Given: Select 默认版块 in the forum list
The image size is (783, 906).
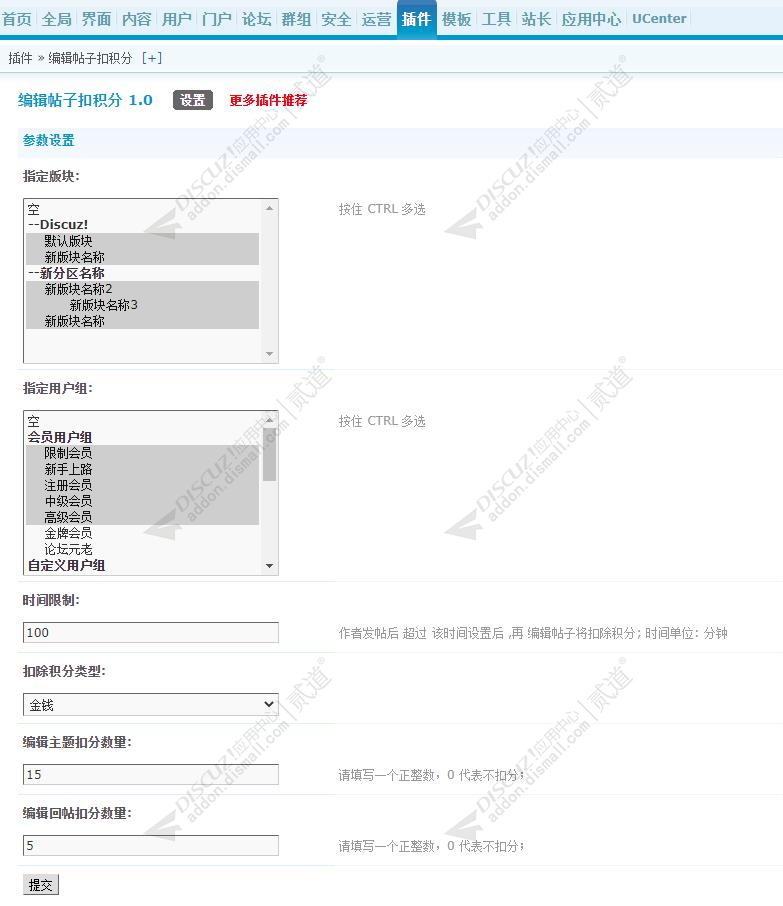Looking at the screenshot, I should [142, 240].
